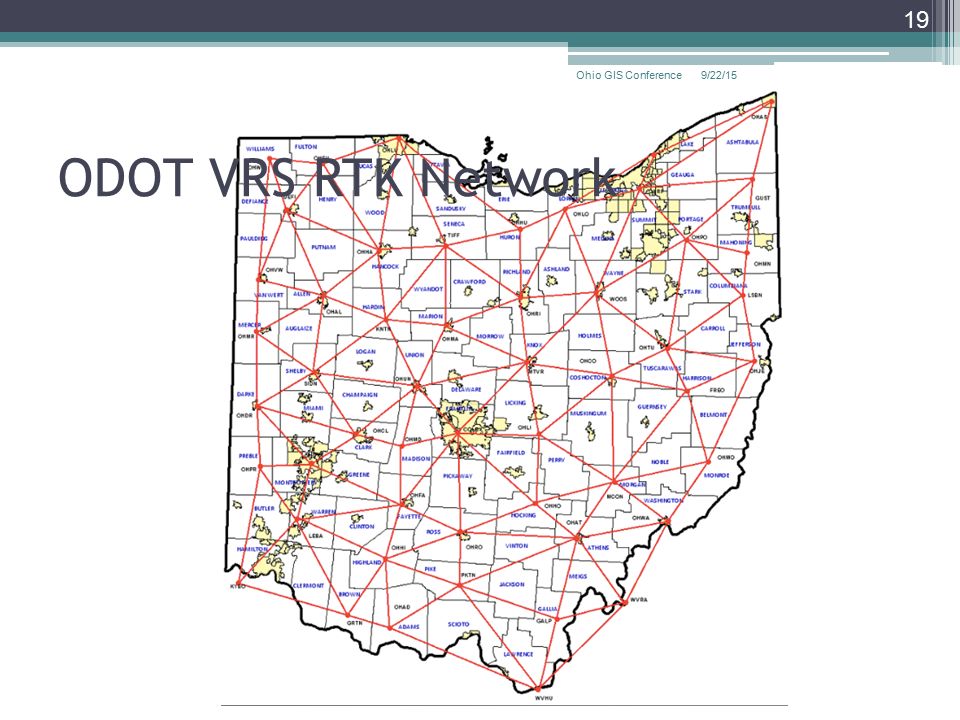The height and width of the screenshot is (720, 960).
Task: Select the SENECA county label
Action: click(x=454, y=224)
